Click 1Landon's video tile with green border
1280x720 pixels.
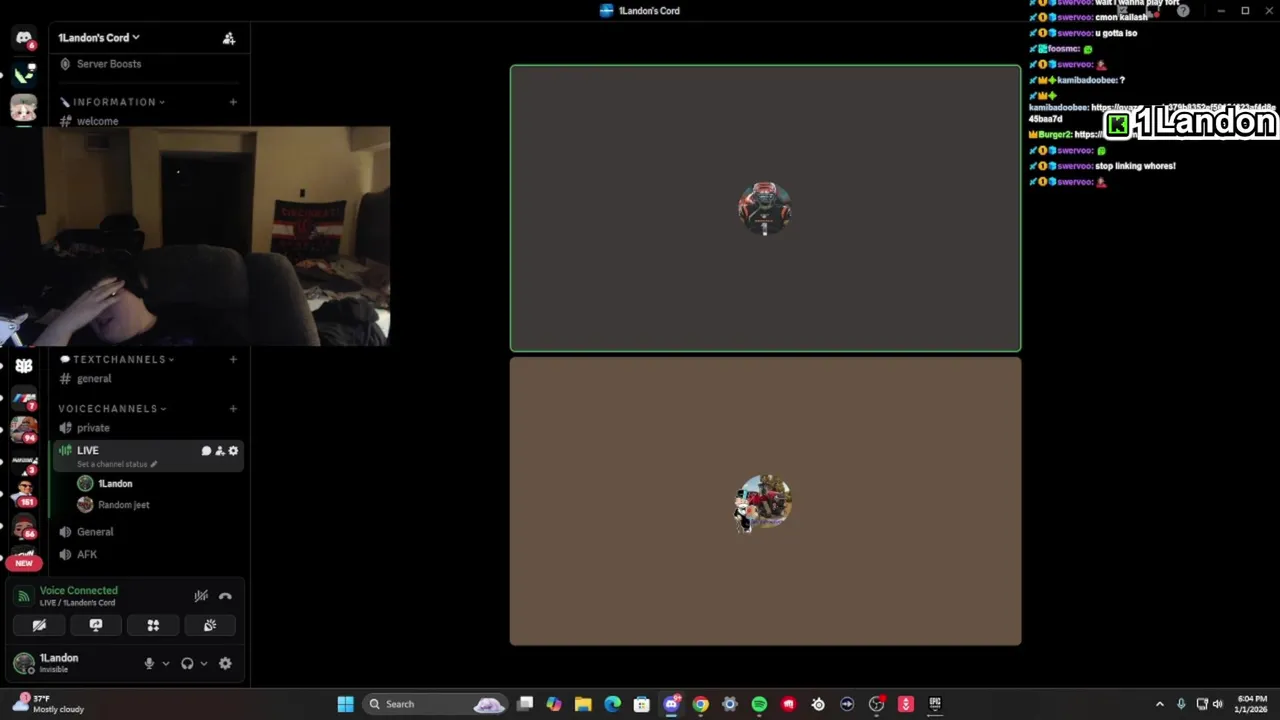tap(765, 209)
